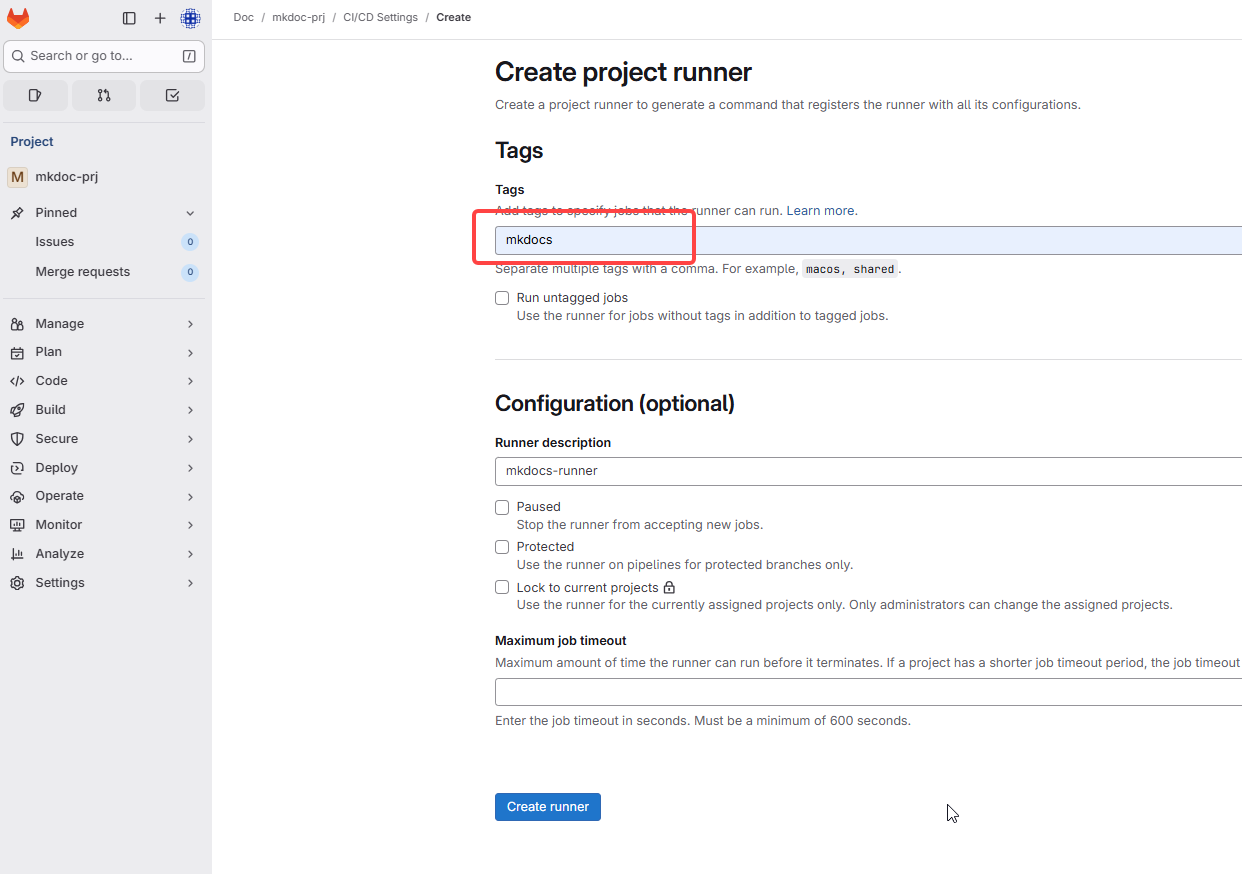Open the to-do list shortcut icon
The width and height of the screenshot is (1242, 874).
click(172, 95)
